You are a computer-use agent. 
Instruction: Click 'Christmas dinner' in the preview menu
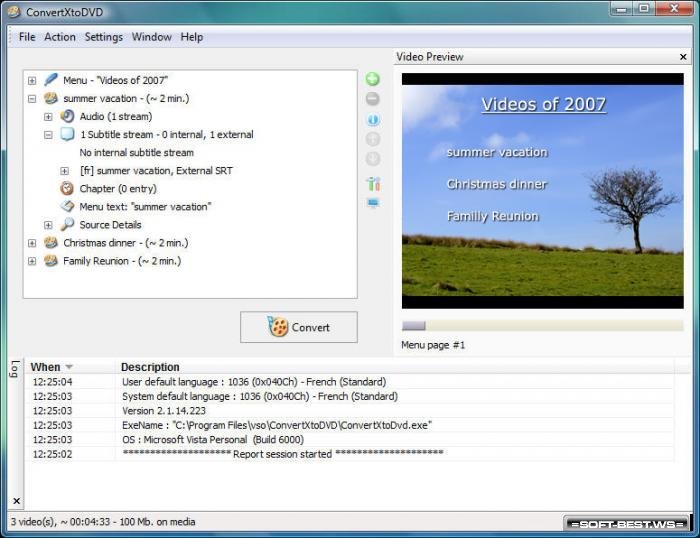[x=496, y=184]
